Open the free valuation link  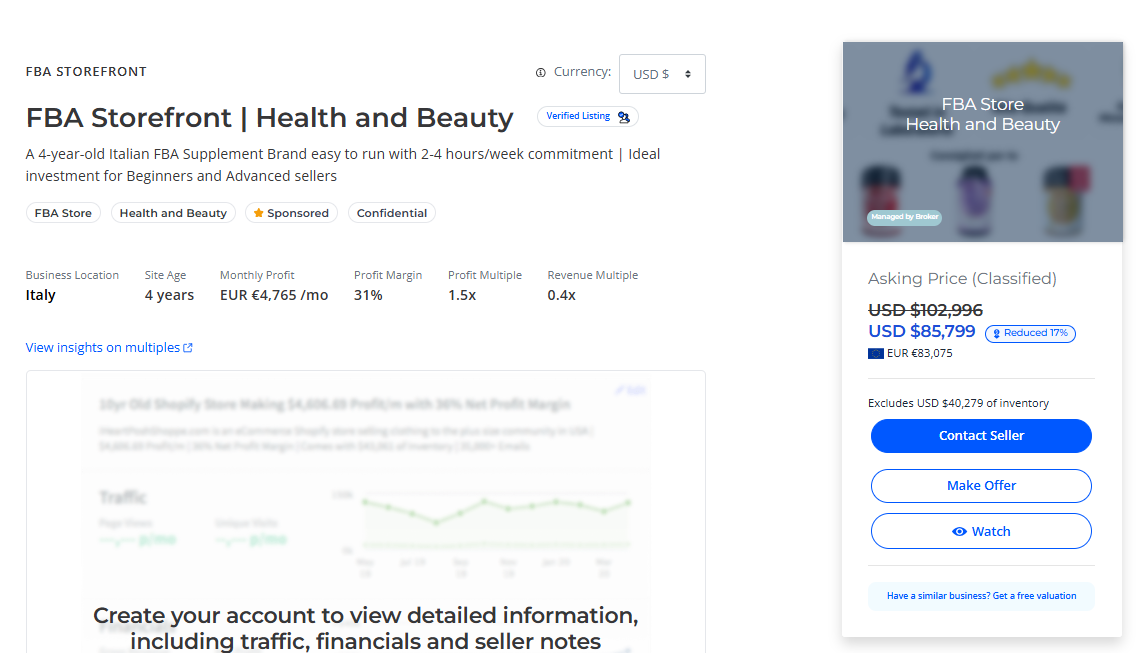pyautogui.click(x=981, y=595)
